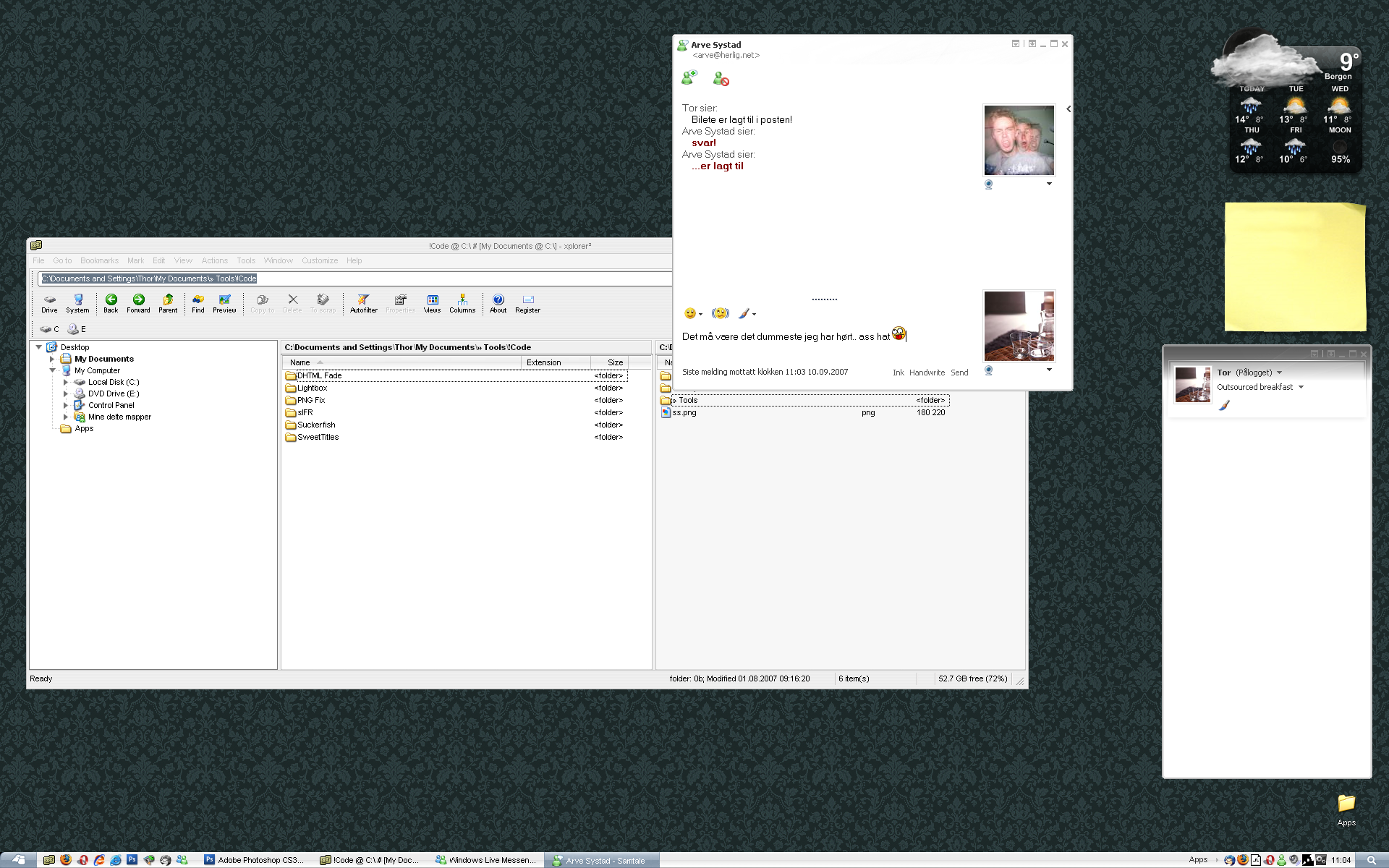1389x868 pixels.
Task: Click the yellow sticky note
Action: click(x=1295, y=267)
